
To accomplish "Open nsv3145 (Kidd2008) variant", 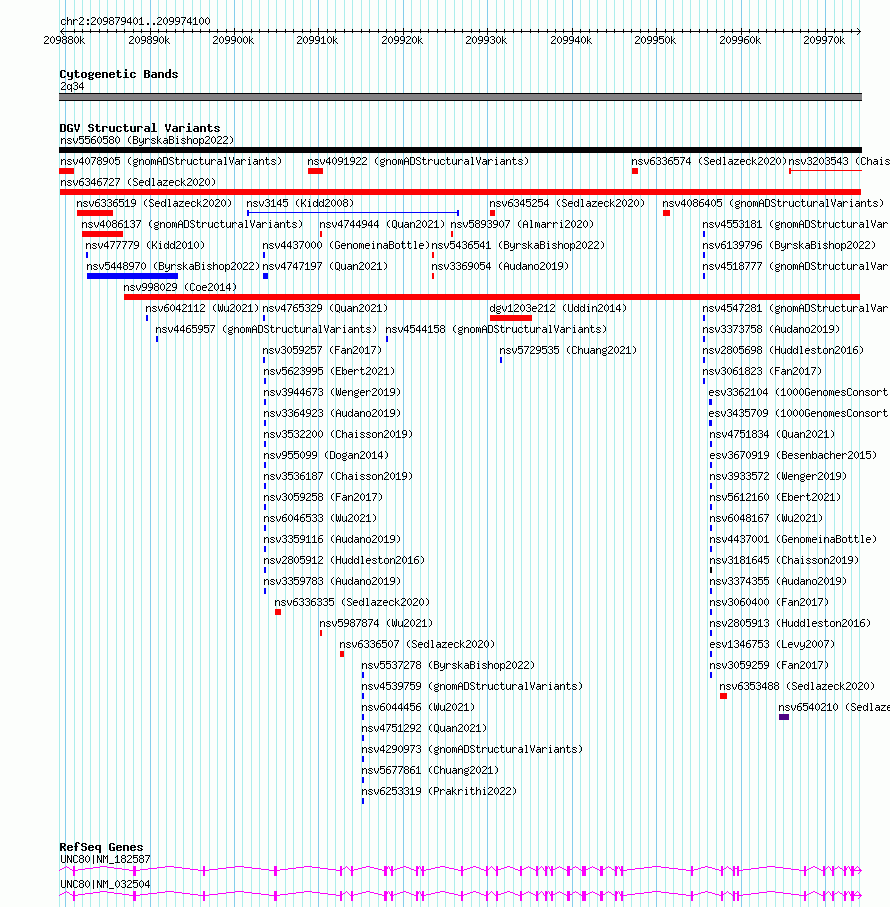I will tap(300, 203).
